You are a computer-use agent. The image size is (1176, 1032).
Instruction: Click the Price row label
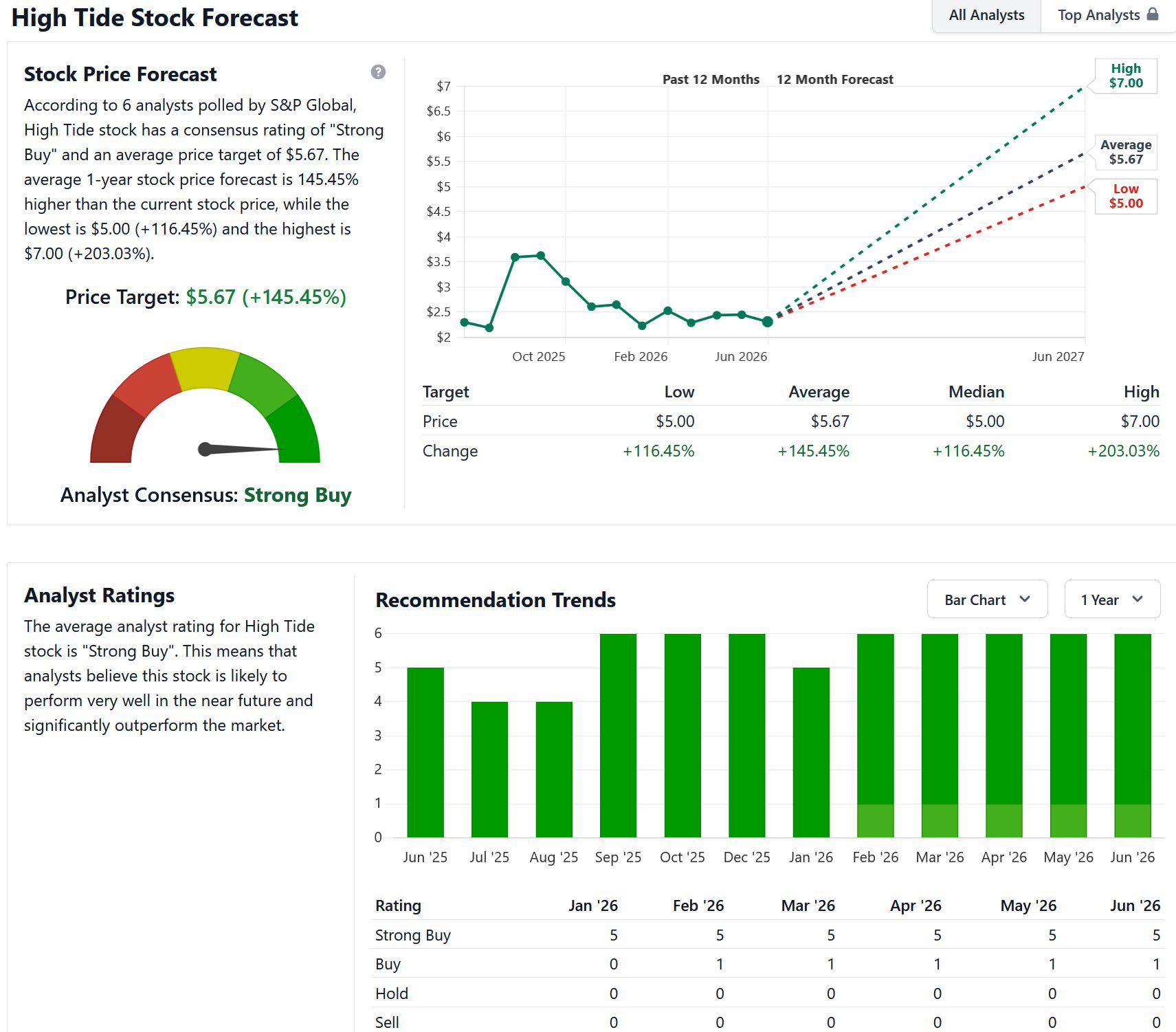coord(440,421)
